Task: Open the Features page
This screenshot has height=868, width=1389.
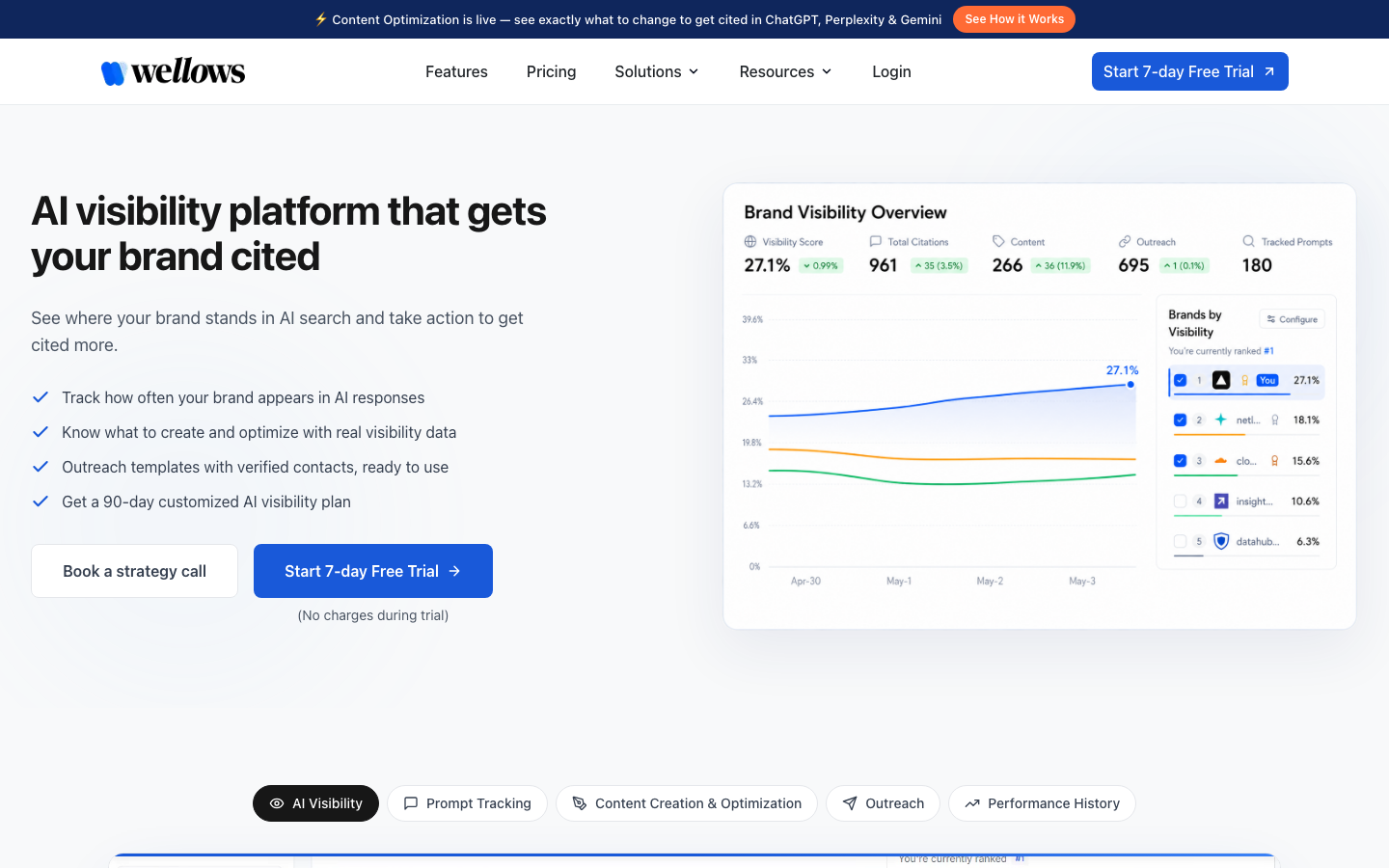Action: [x=456, y=71]
